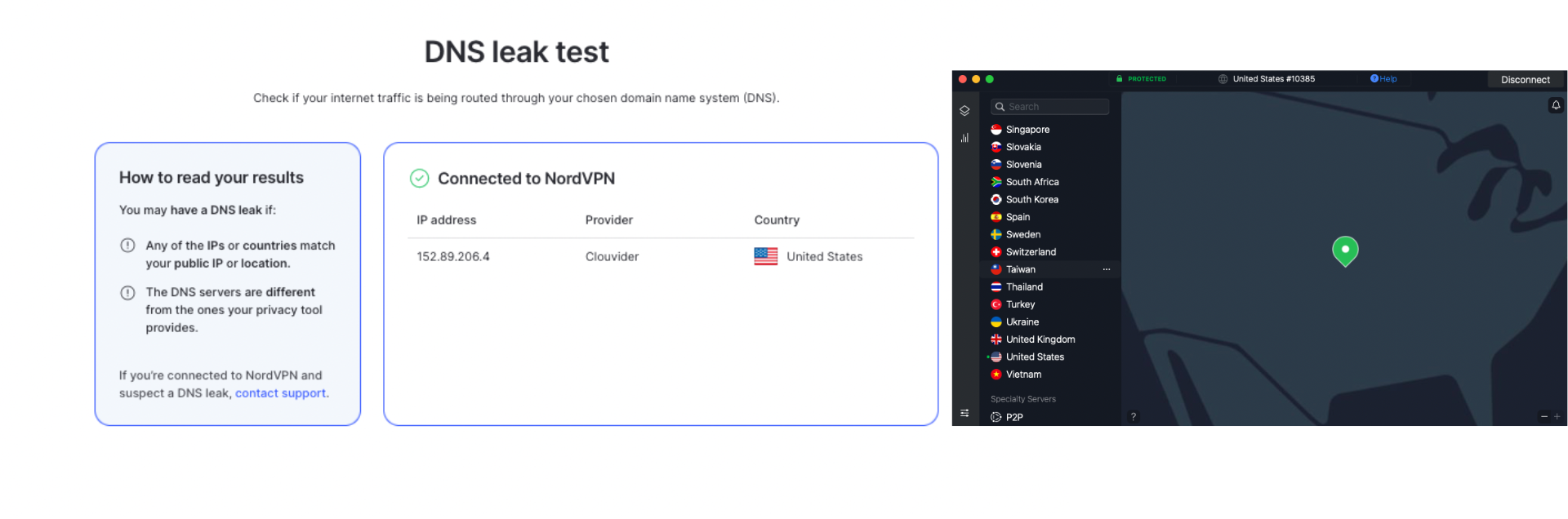
Task: Open Taiwan's three-dot options menu
Action: [1107, 269]
